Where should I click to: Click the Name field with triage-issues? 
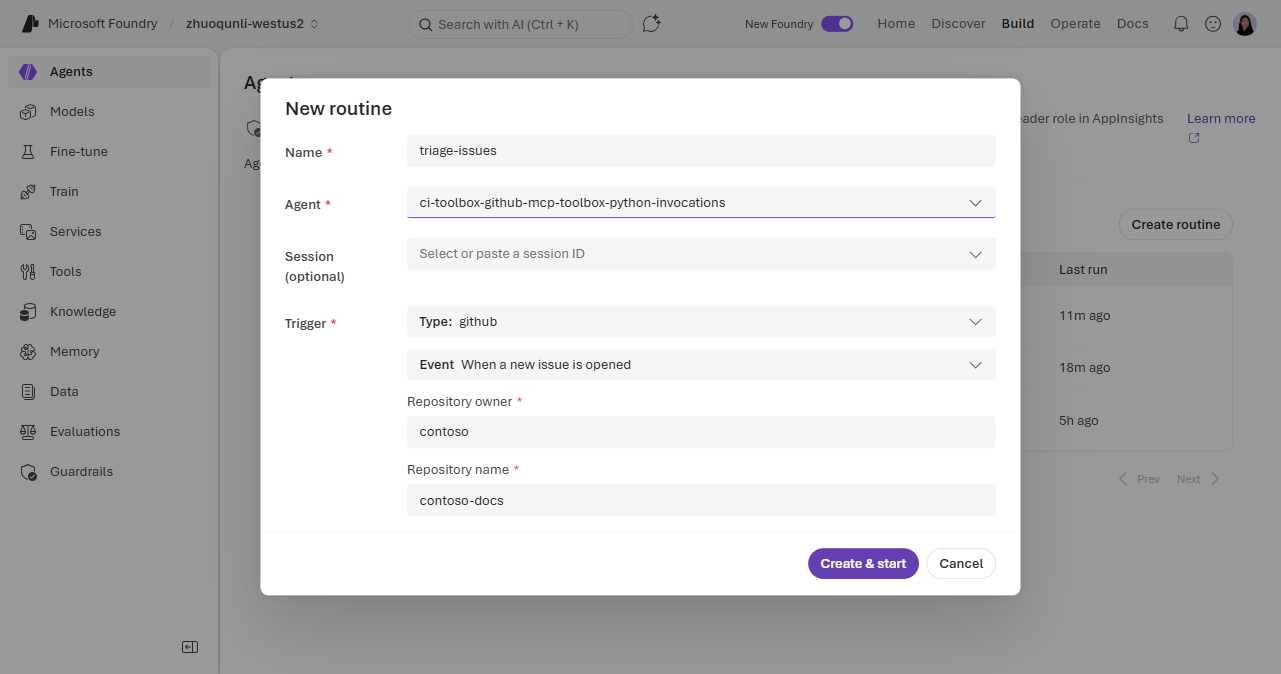point(701,151)
